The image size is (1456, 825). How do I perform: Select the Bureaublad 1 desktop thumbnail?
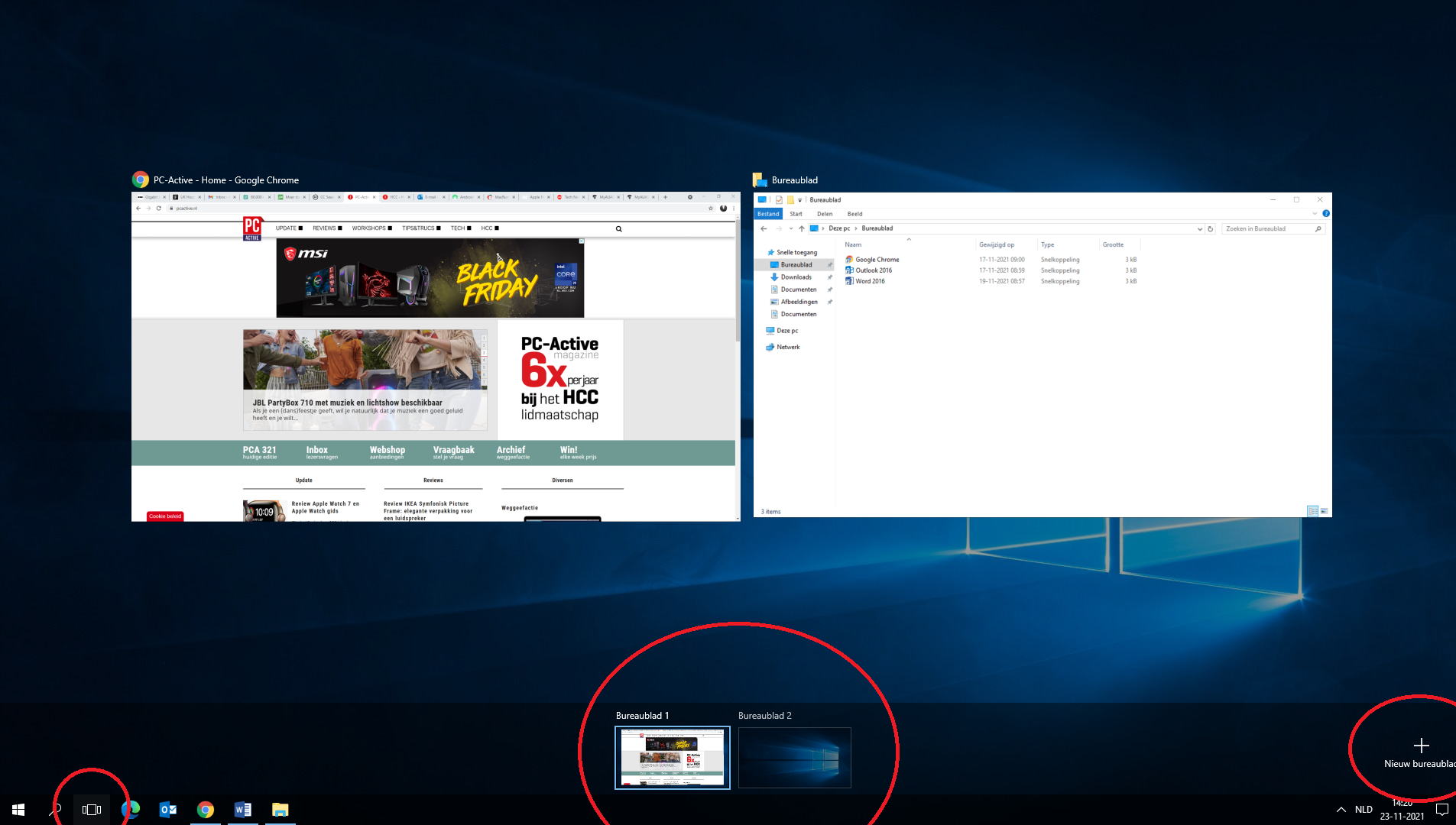point(673,758)
